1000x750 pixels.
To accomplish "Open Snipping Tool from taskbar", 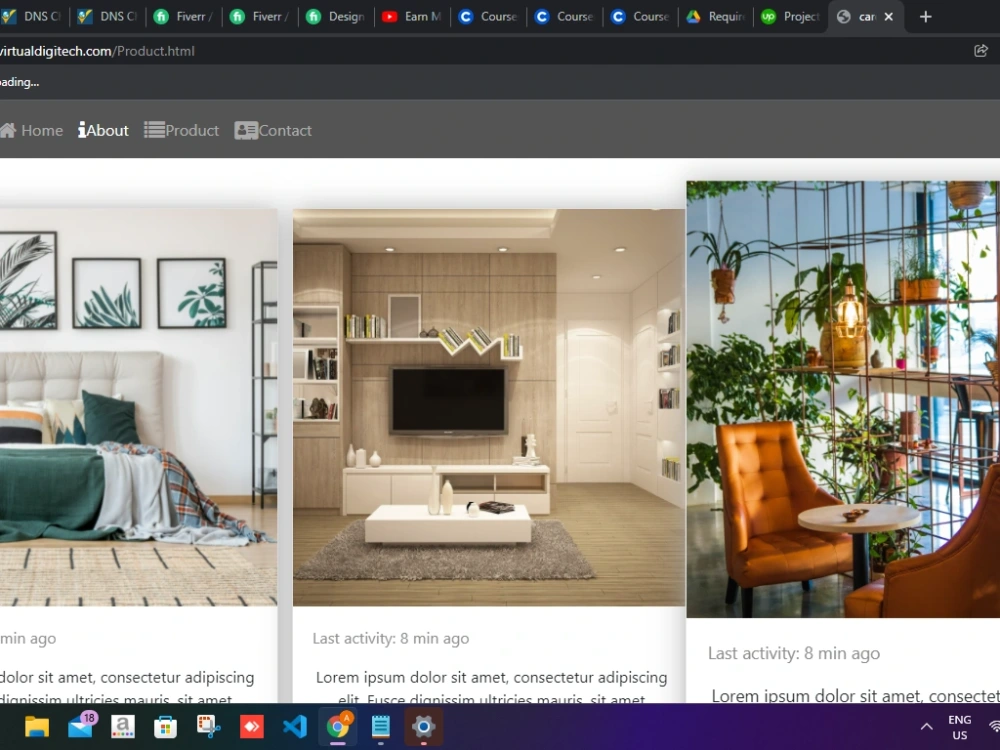I will [208, 726].
